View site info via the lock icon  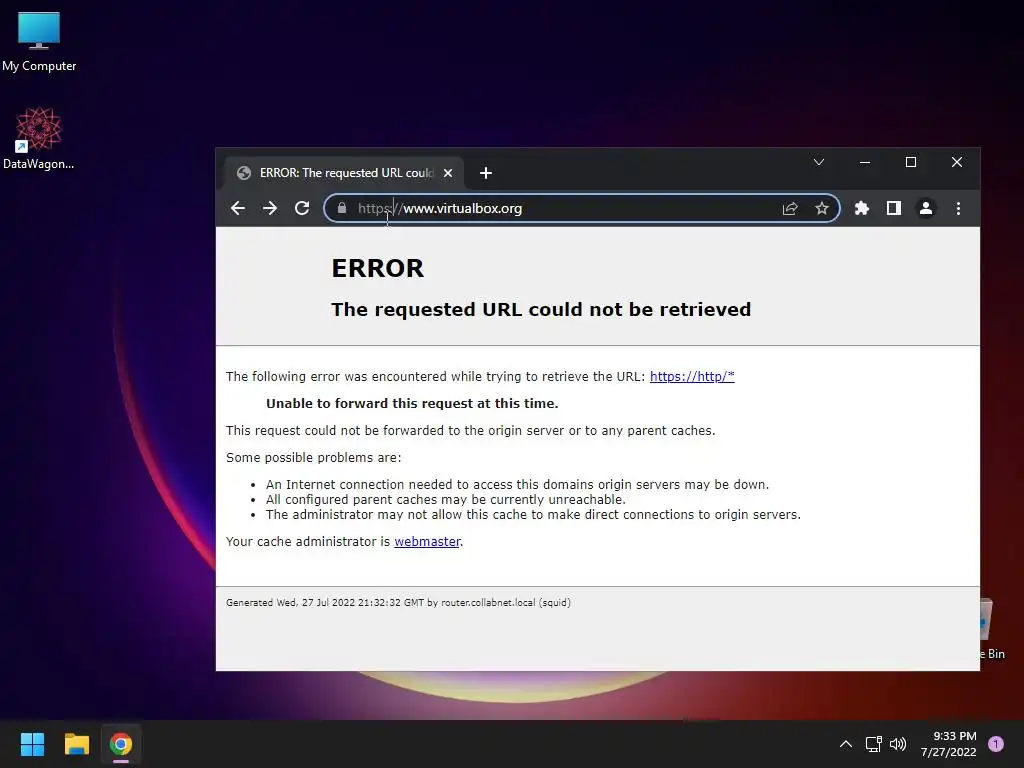click(x=342, y=208)
